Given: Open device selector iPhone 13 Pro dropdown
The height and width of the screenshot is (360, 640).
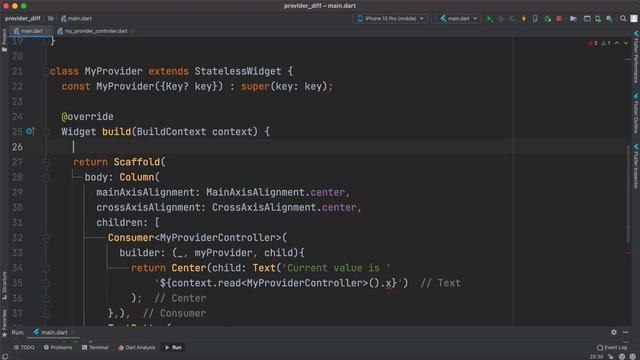Looking at the screenshot, I should click(391, 19).
